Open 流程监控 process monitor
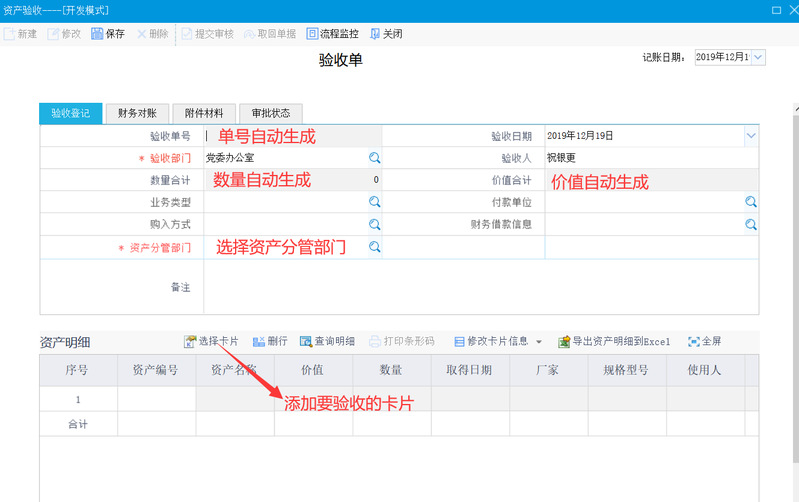Viewport: 799px width, 502px height. tap(333, 34)
